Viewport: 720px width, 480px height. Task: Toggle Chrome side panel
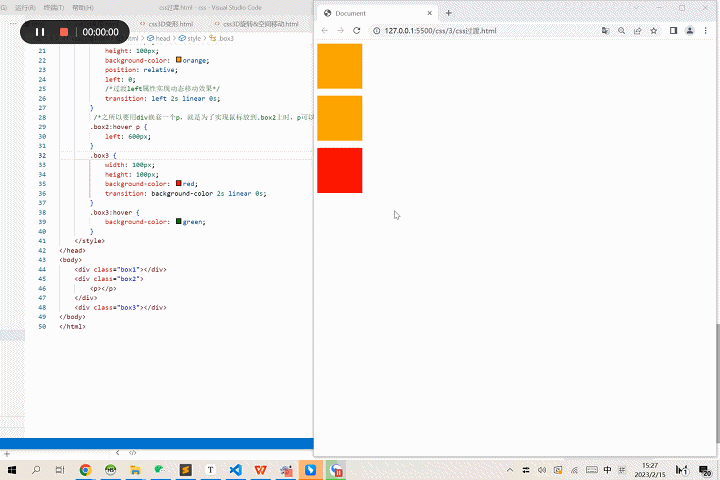pos(673,31)
